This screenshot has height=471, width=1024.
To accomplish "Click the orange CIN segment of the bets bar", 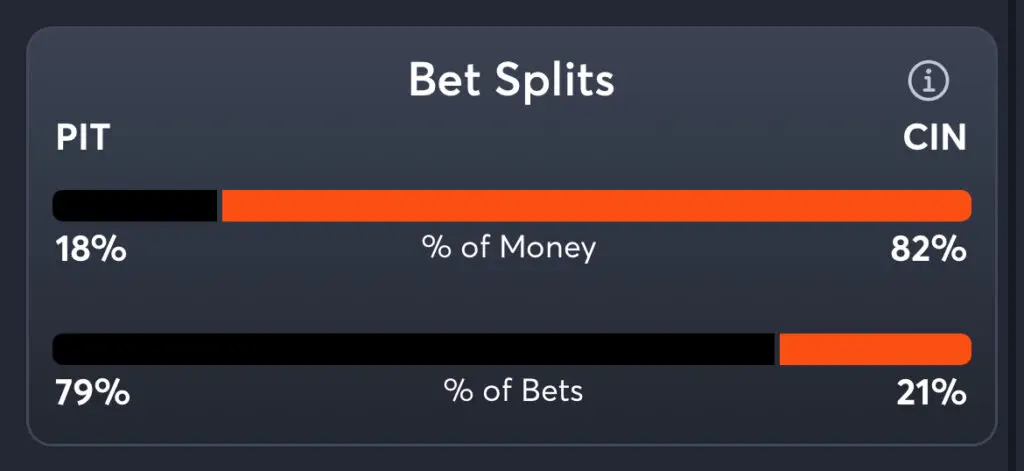I will pos(874,349).
